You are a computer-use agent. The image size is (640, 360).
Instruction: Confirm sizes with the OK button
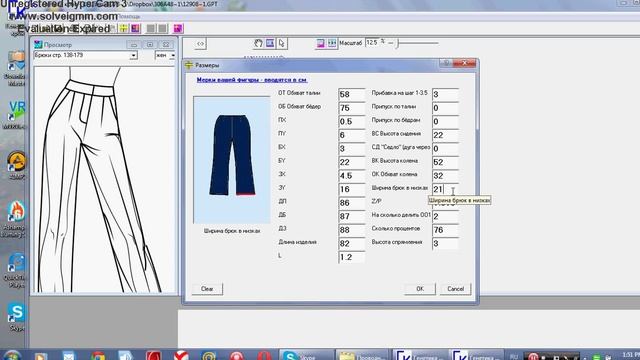(x=420, y=289)
